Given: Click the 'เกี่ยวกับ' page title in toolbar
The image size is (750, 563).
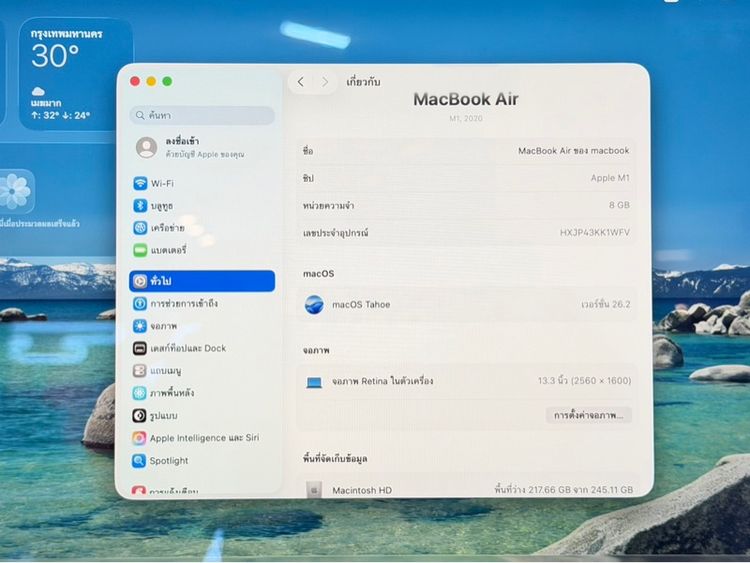Looking at the screenshot, I should 364,82.
